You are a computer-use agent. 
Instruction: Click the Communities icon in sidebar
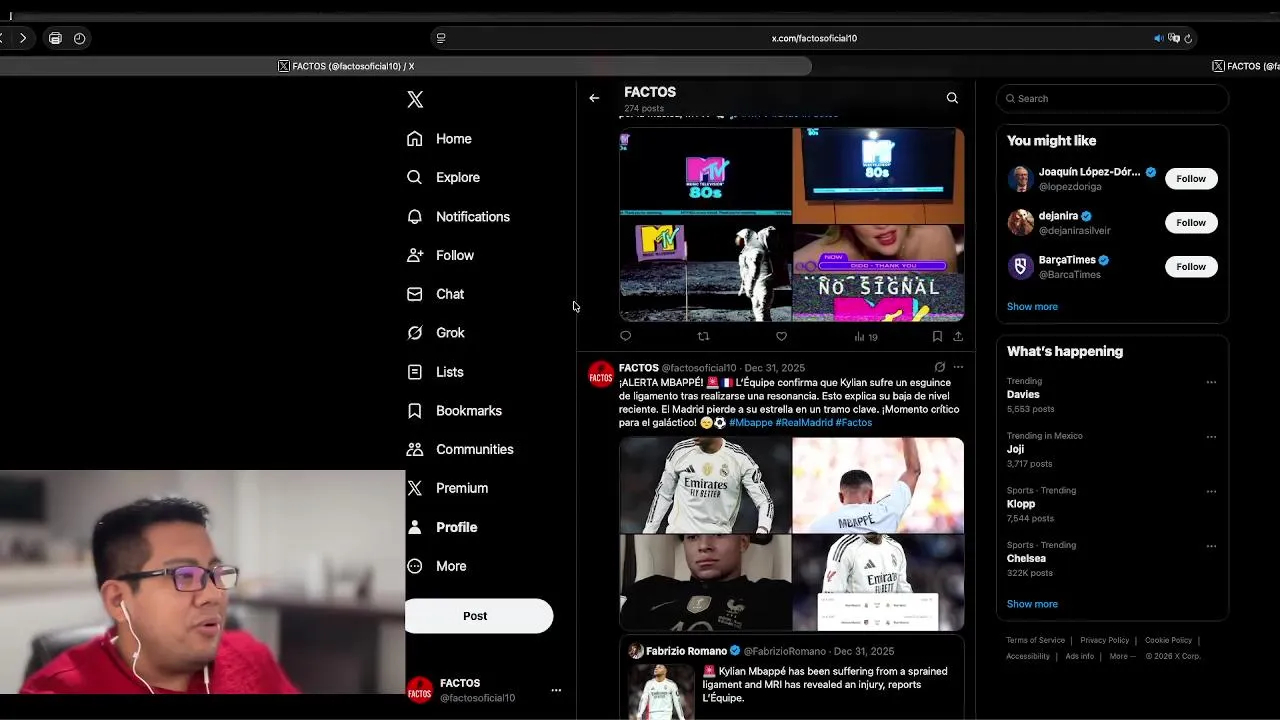(415, 449)
